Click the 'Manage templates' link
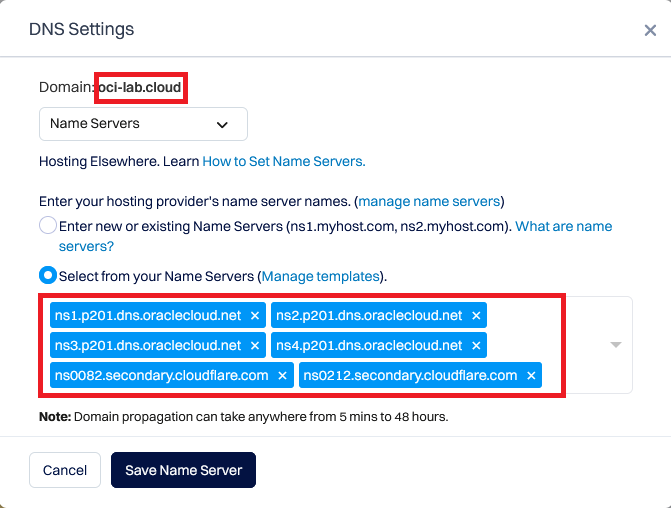This screenshot has width=671, height=508. tap(321, 276)
